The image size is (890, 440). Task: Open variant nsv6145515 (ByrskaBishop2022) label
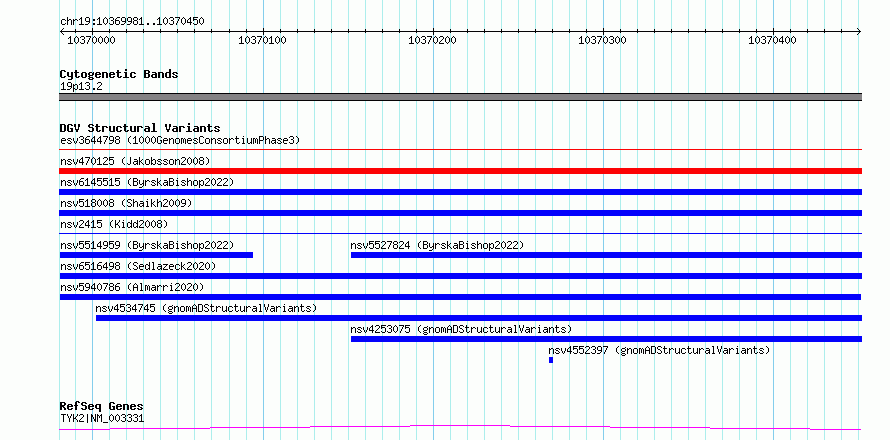point(147,182)
